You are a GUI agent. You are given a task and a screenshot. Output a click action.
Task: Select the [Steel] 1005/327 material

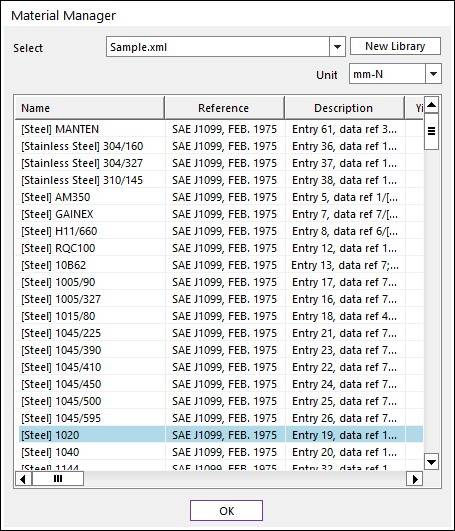61,299
